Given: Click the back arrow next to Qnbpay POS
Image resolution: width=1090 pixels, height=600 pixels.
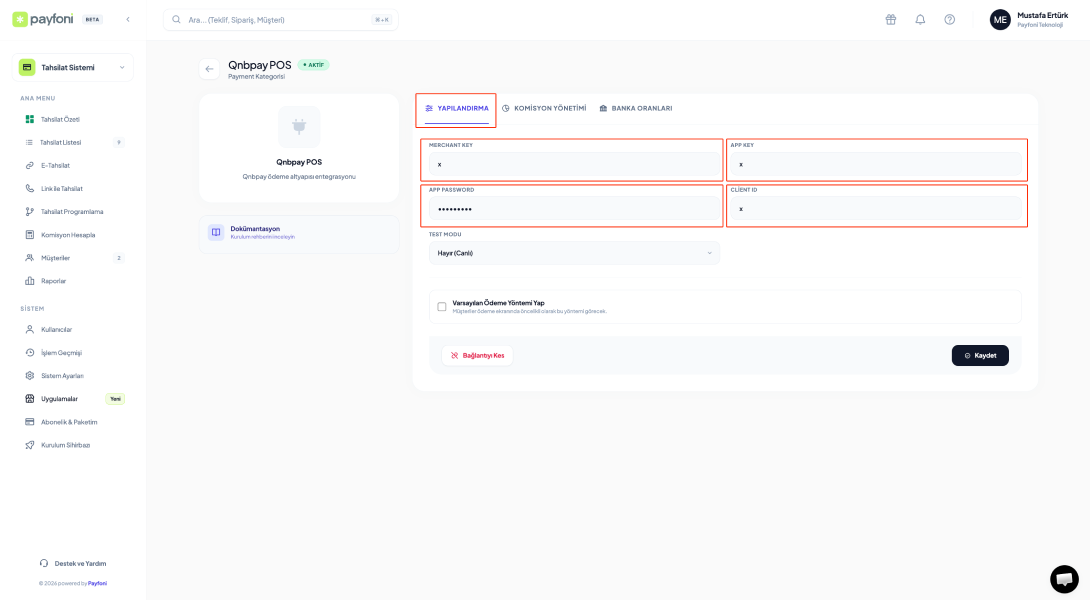Looking at the screenshot, I should 209,69.
